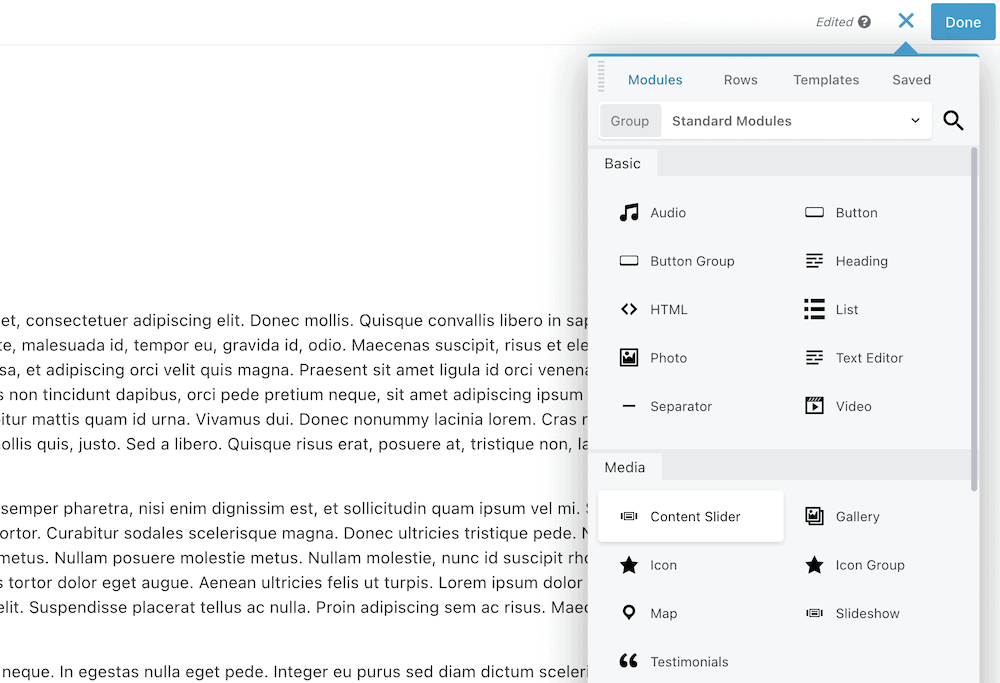Pick the Button module icon
Image resolution: width=1000 pixels, height=683 pixels.
pyautogui.click(x=814, y=212)
